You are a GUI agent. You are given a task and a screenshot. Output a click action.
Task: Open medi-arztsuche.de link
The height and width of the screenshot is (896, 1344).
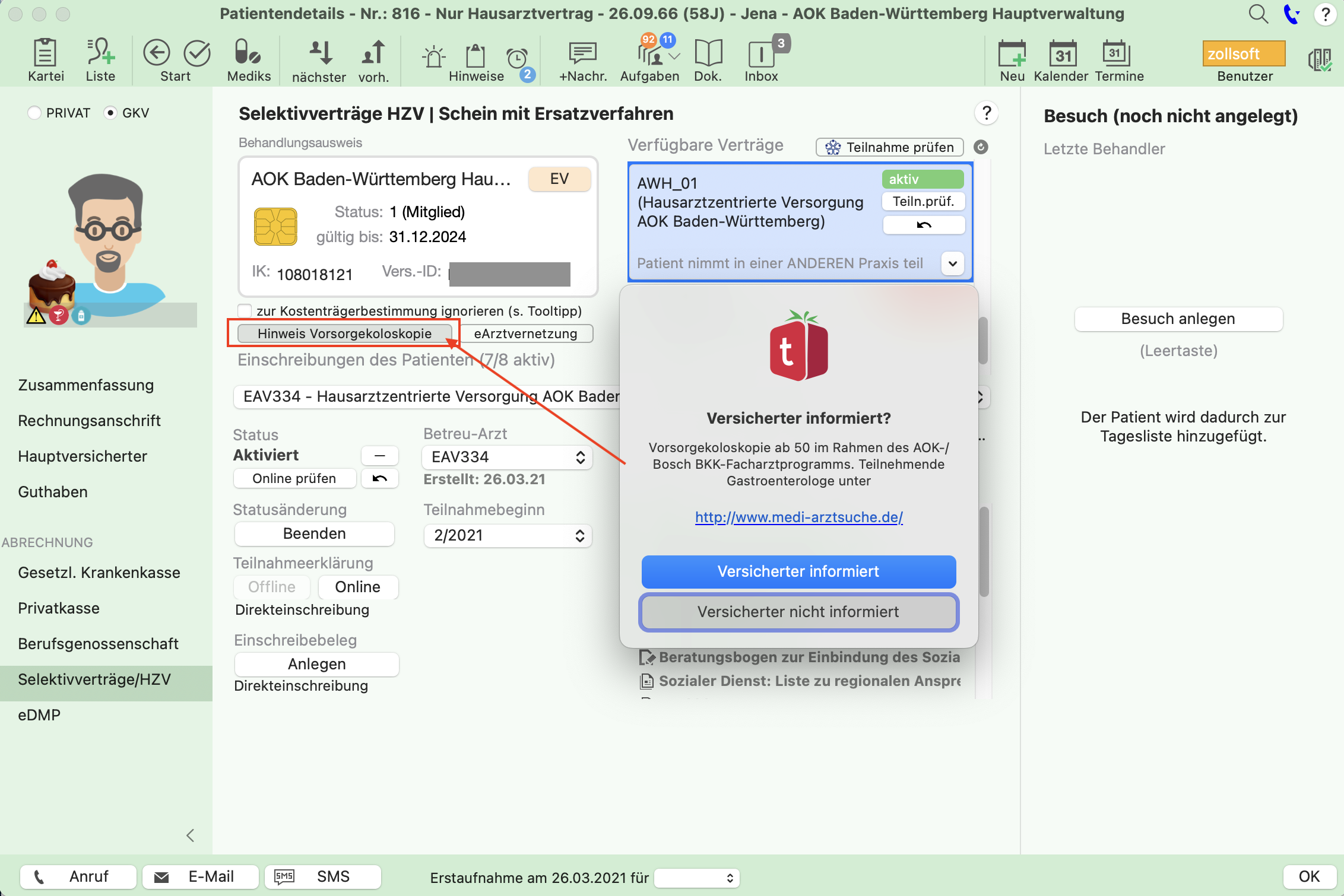point(798,517)
